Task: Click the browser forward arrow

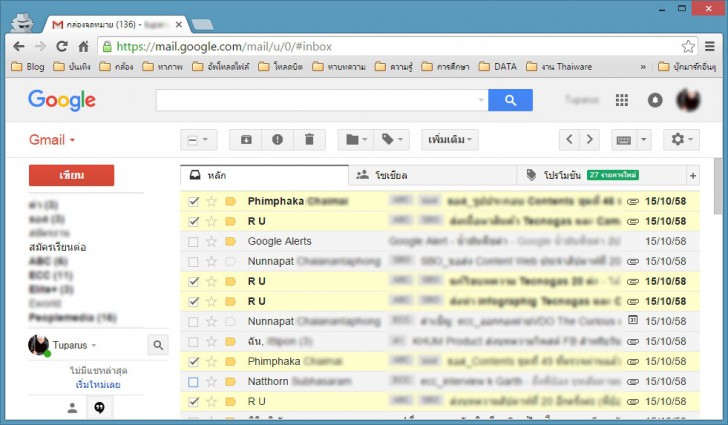Action: (40, 46)
